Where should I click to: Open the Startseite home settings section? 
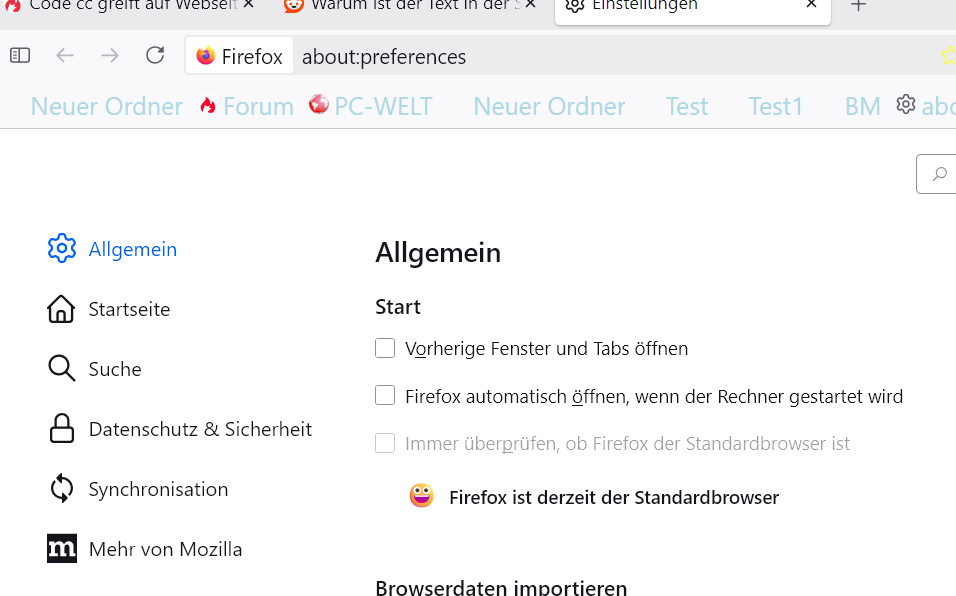(129, 310)
